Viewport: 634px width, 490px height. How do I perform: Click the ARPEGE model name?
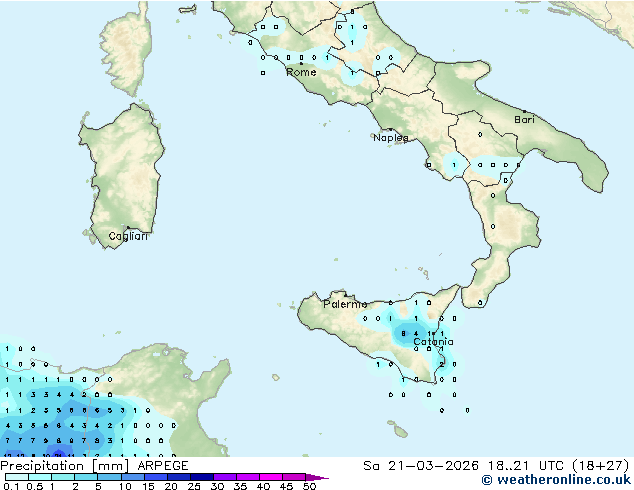click(x=163, y=466)
